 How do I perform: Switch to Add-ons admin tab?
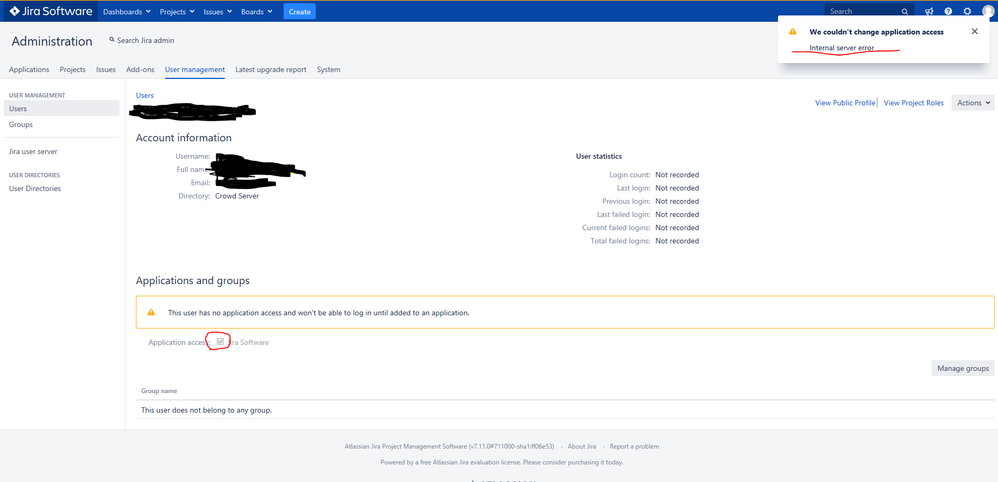pyautogui.click(x=140, y=69)
